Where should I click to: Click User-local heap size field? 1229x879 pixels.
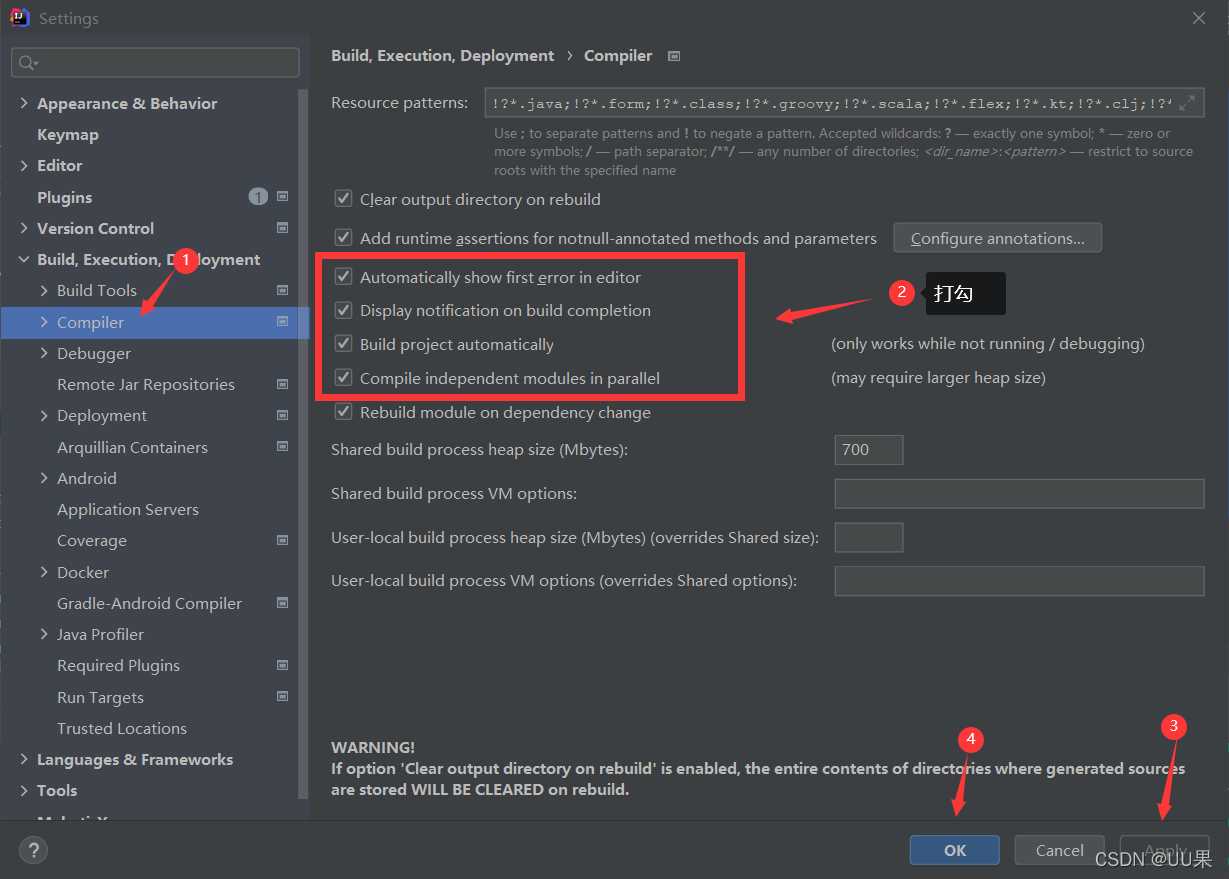click(868, 537)
